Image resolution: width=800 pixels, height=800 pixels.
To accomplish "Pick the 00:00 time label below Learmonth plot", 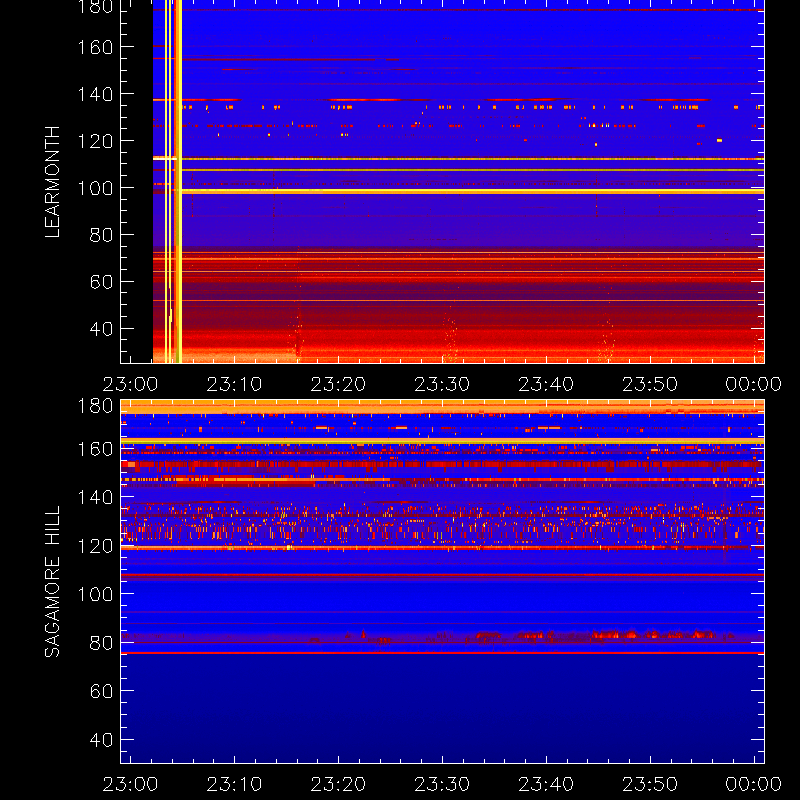I will pos(754,384).
